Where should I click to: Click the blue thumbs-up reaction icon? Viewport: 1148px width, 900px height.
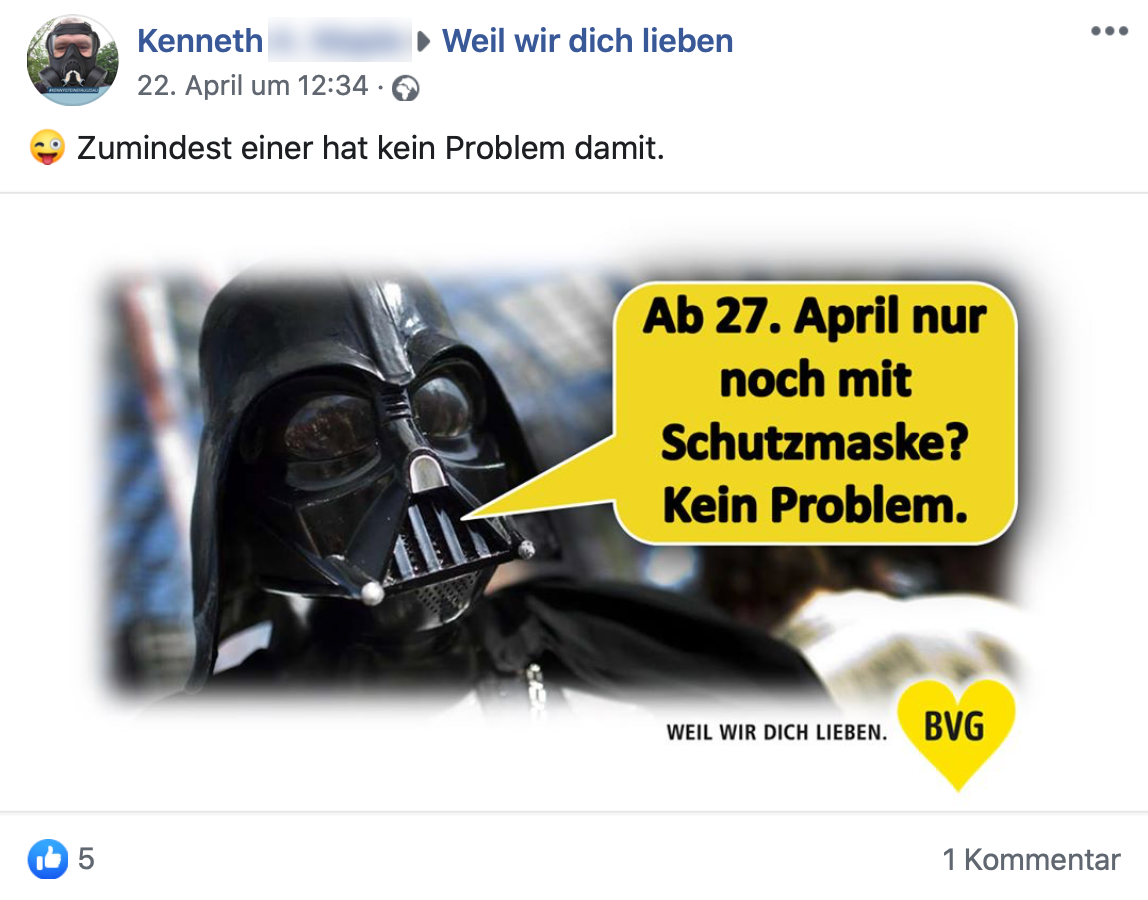click(48, 859)
